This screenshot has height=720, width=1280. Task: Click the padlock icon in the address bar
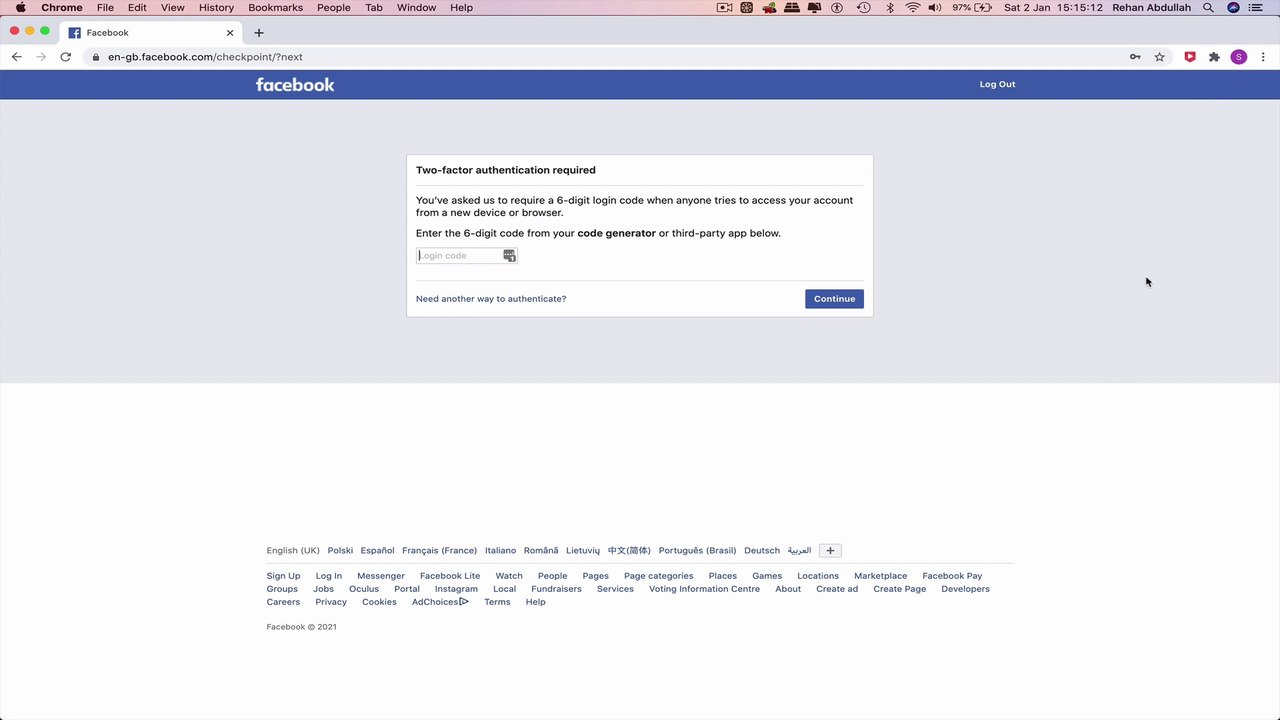pos(96,57)
